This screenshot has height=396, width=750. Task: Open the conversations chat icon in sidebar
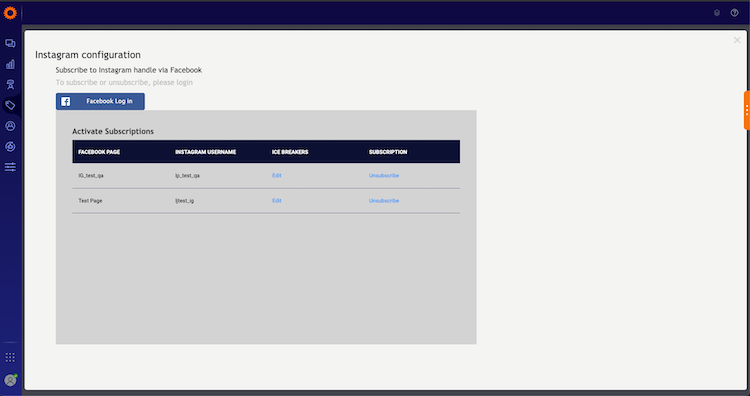click(x=10, y=44)
